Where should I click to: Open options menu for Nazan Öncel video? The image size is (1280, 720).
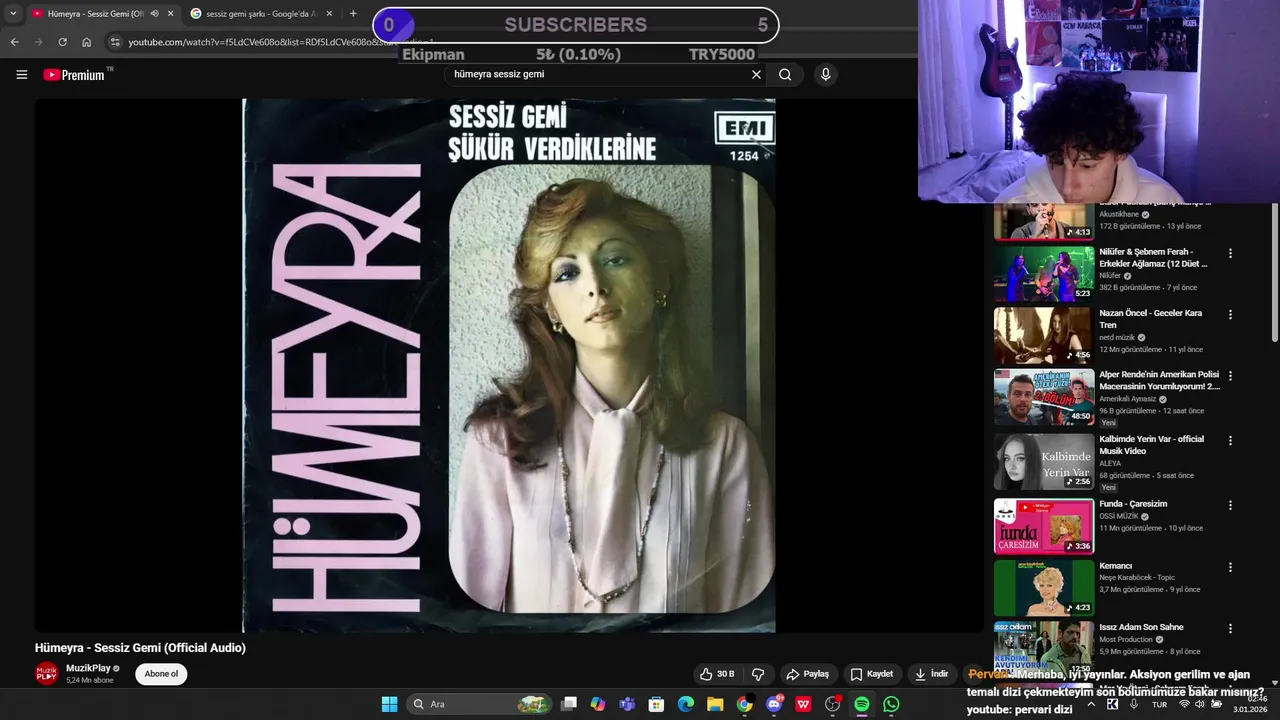(x=1230, y=314)
